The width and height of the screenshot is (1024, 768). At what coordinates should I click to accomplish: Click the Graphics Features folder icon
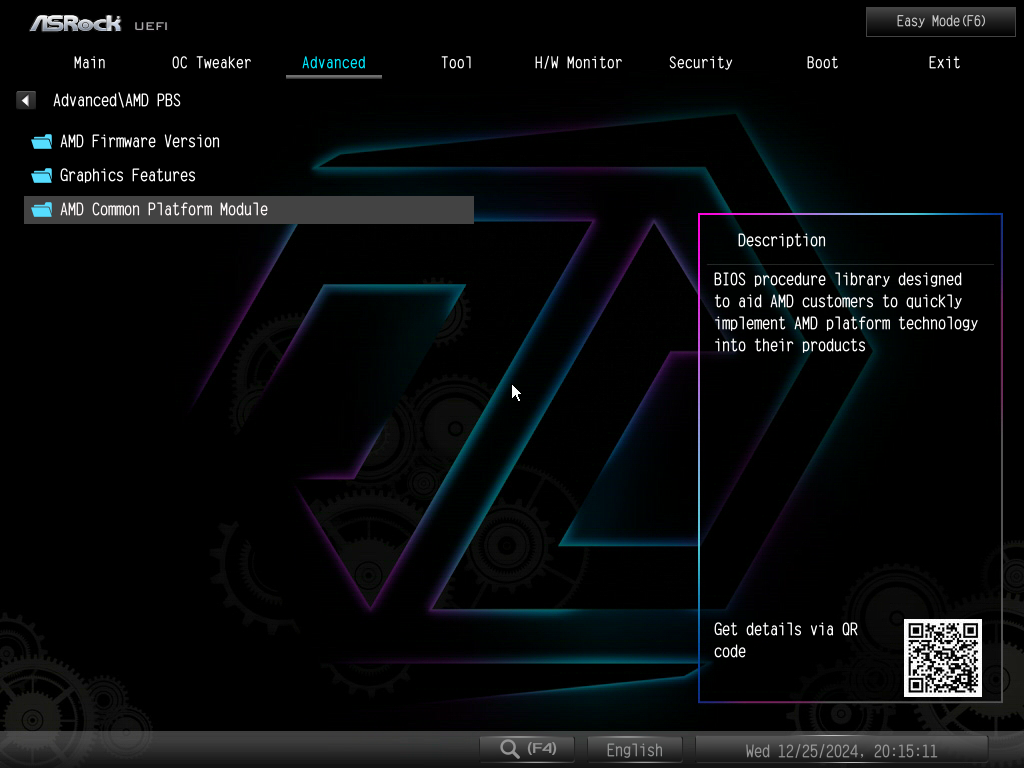click(x=42, y=175)
